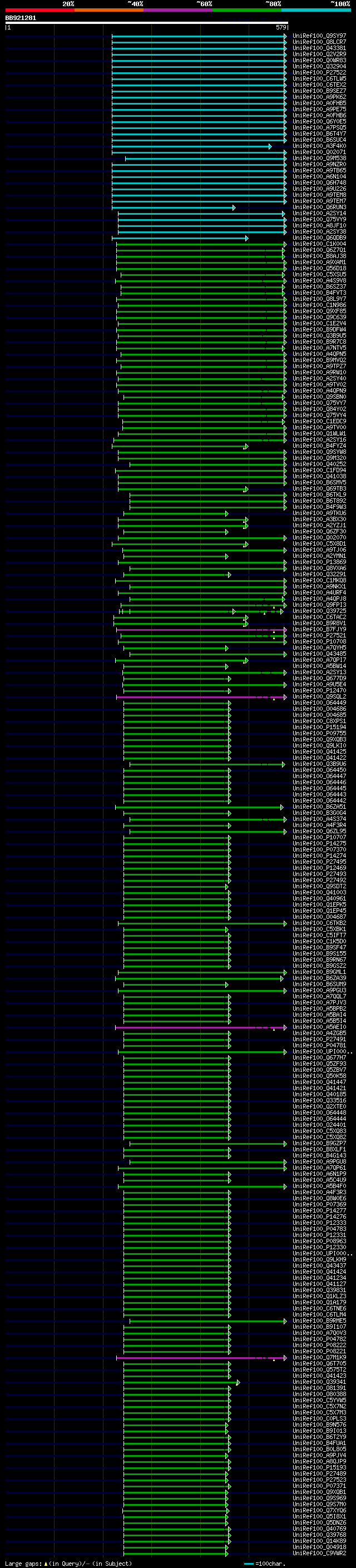The width and height of the screenshot is (356, 1568).
Task: Click the cyan =100char. scale bar
Action: click(248, 1564)
